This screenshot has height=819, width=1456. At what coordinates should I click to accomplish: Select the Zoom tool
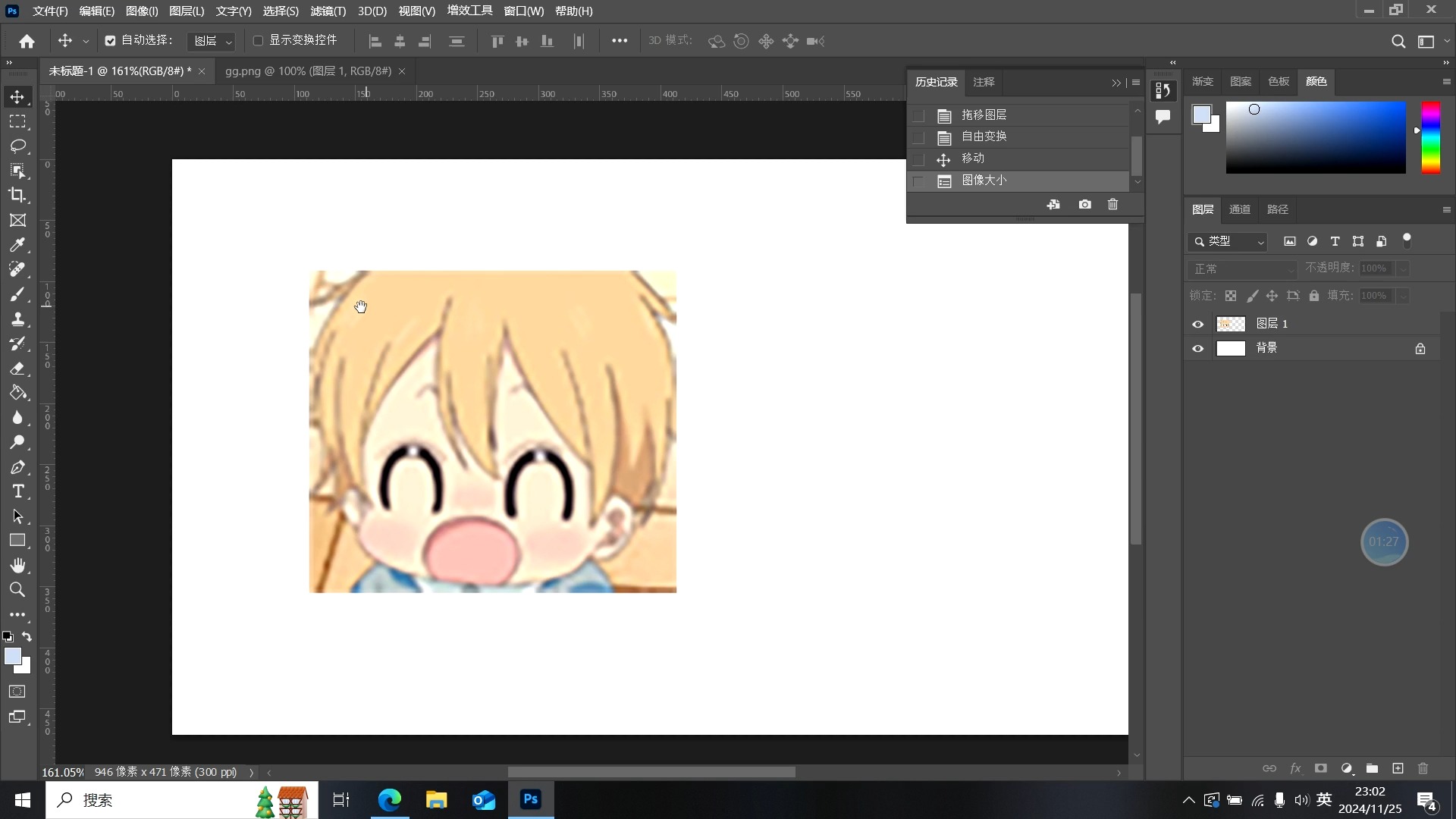tap(17, 590)
